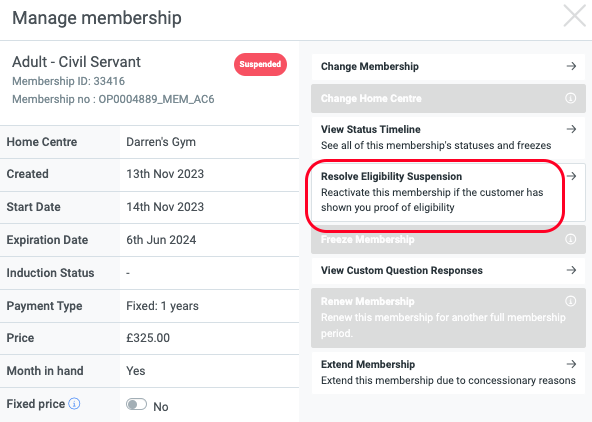Click the Fixed price info icon
This screenshot has height=422, width=592.
pos(74,404)
